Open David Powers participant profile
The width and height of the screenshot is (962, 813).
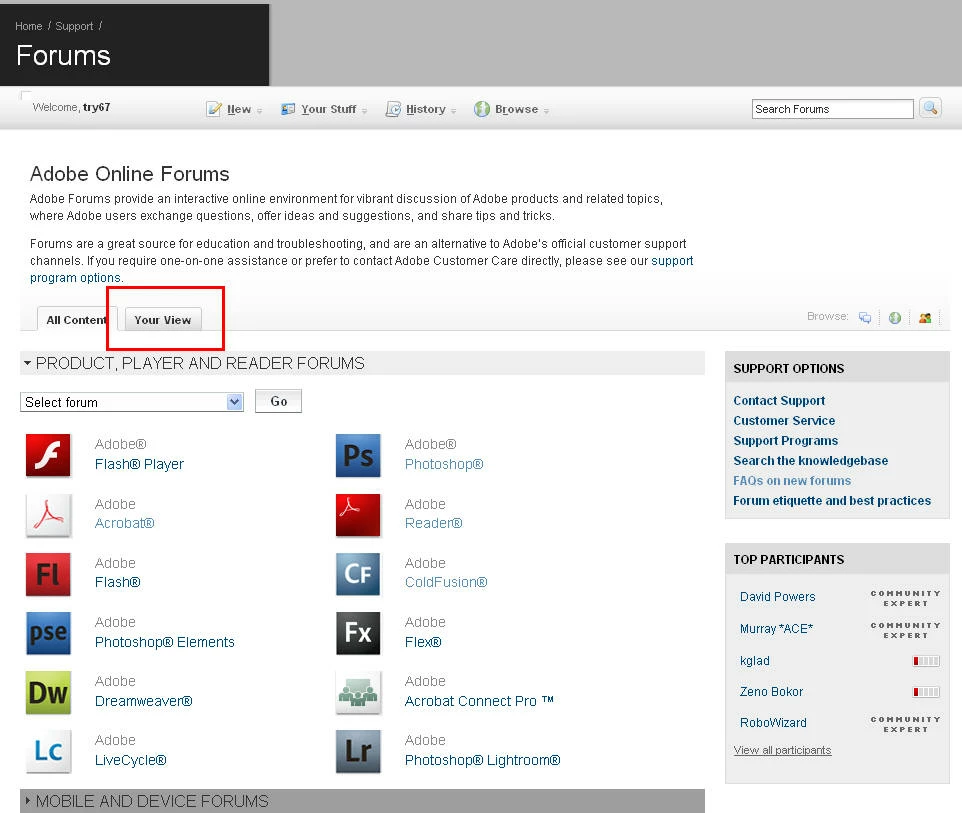pos(777,596)
